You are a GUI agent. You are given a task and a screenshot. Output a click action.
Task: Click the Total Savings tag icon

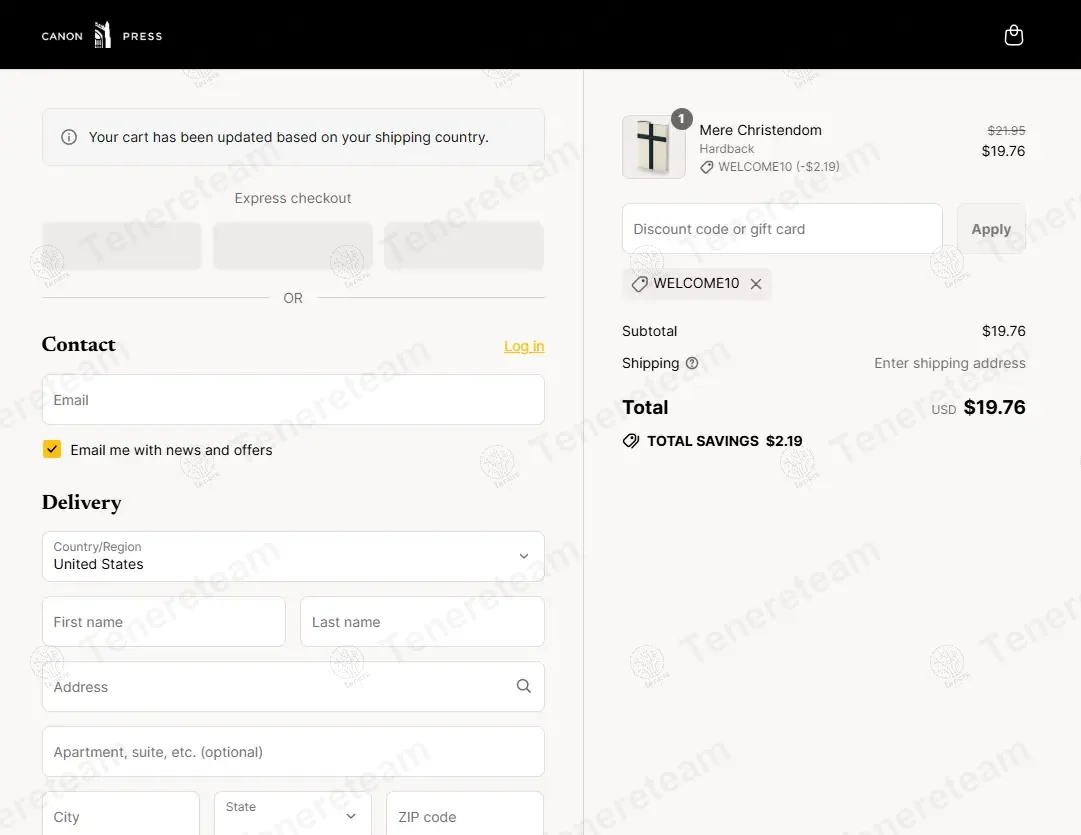click(x=631, y=441)
